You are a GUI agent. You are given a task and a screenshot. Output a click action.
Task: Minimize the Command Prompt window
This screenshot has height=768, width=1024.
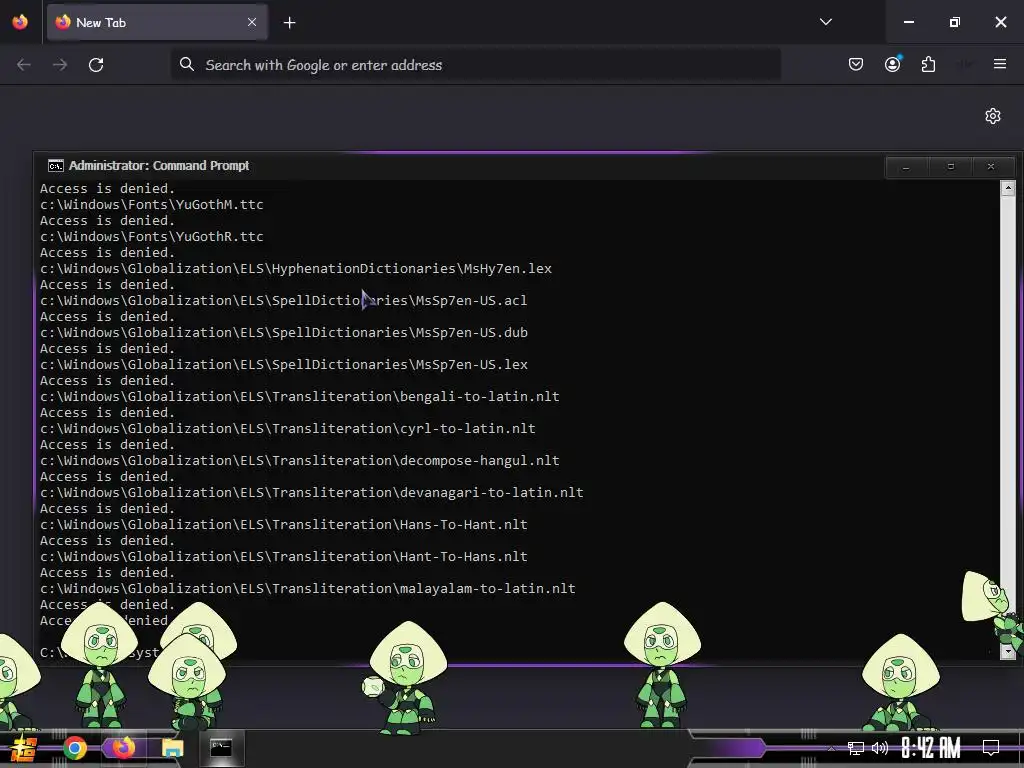click(906, 167)
